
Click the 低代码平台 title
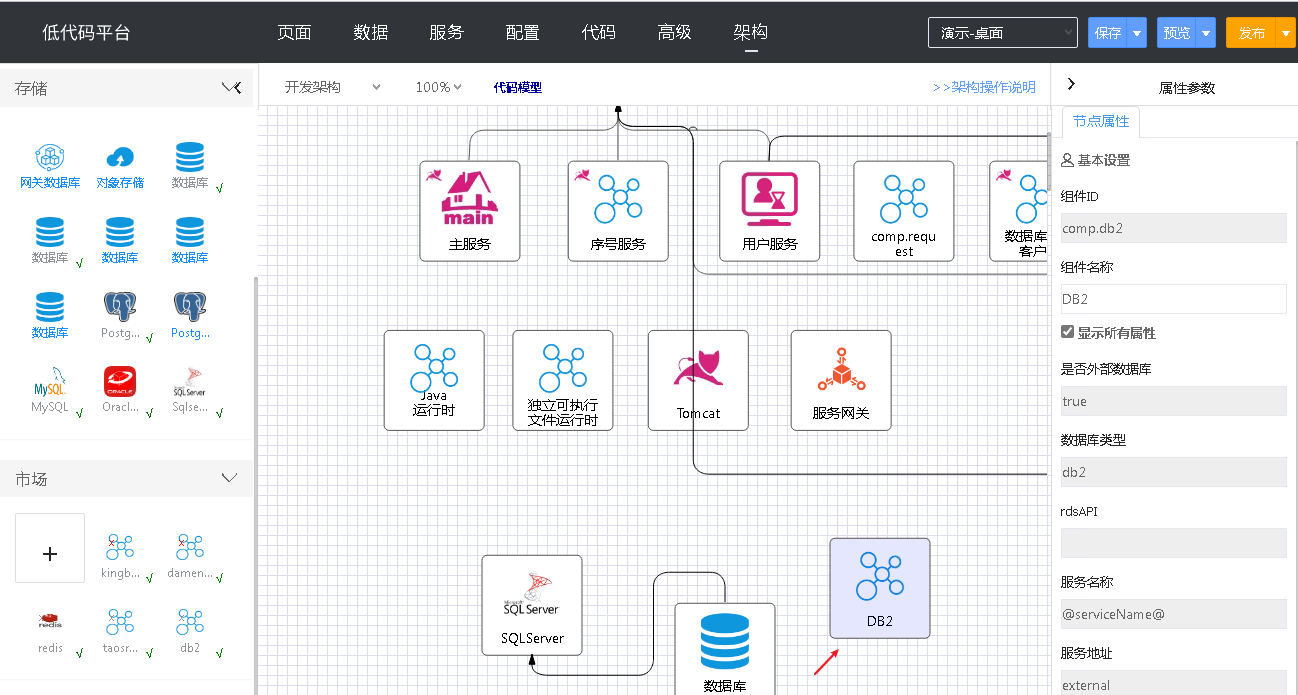86,33
